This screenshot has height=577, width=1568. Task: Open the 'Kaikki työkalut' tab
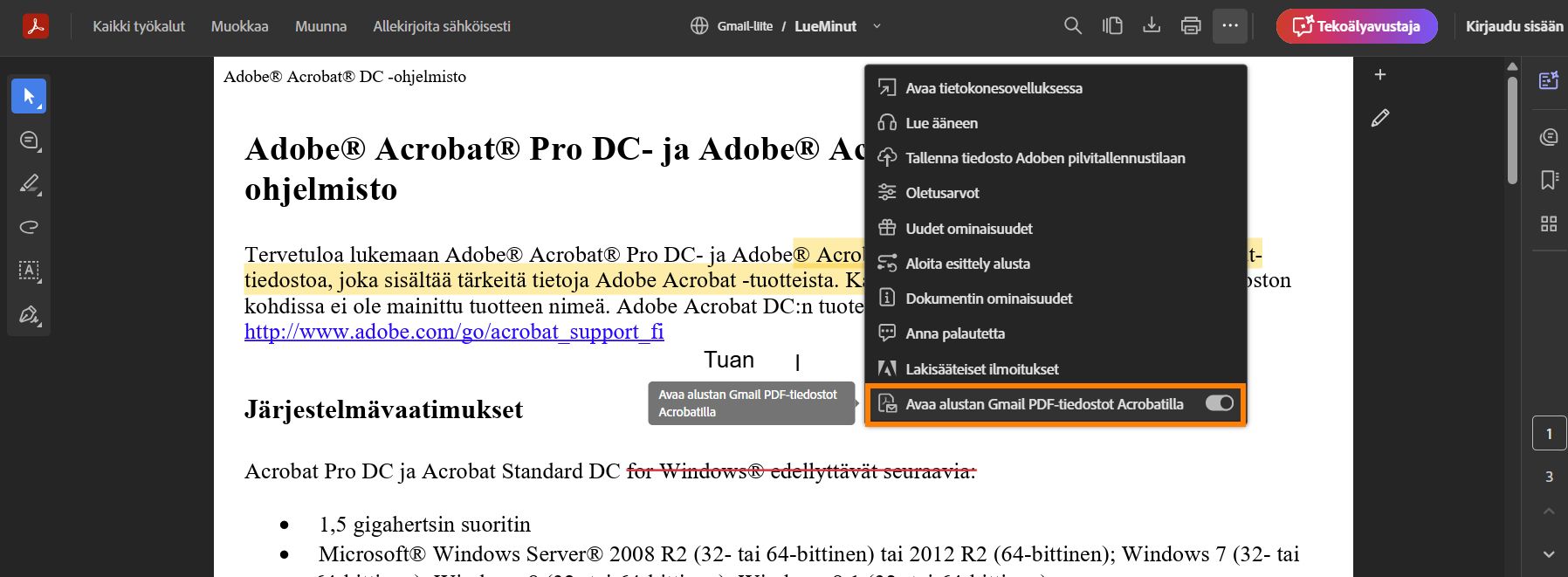coord(139,26)
